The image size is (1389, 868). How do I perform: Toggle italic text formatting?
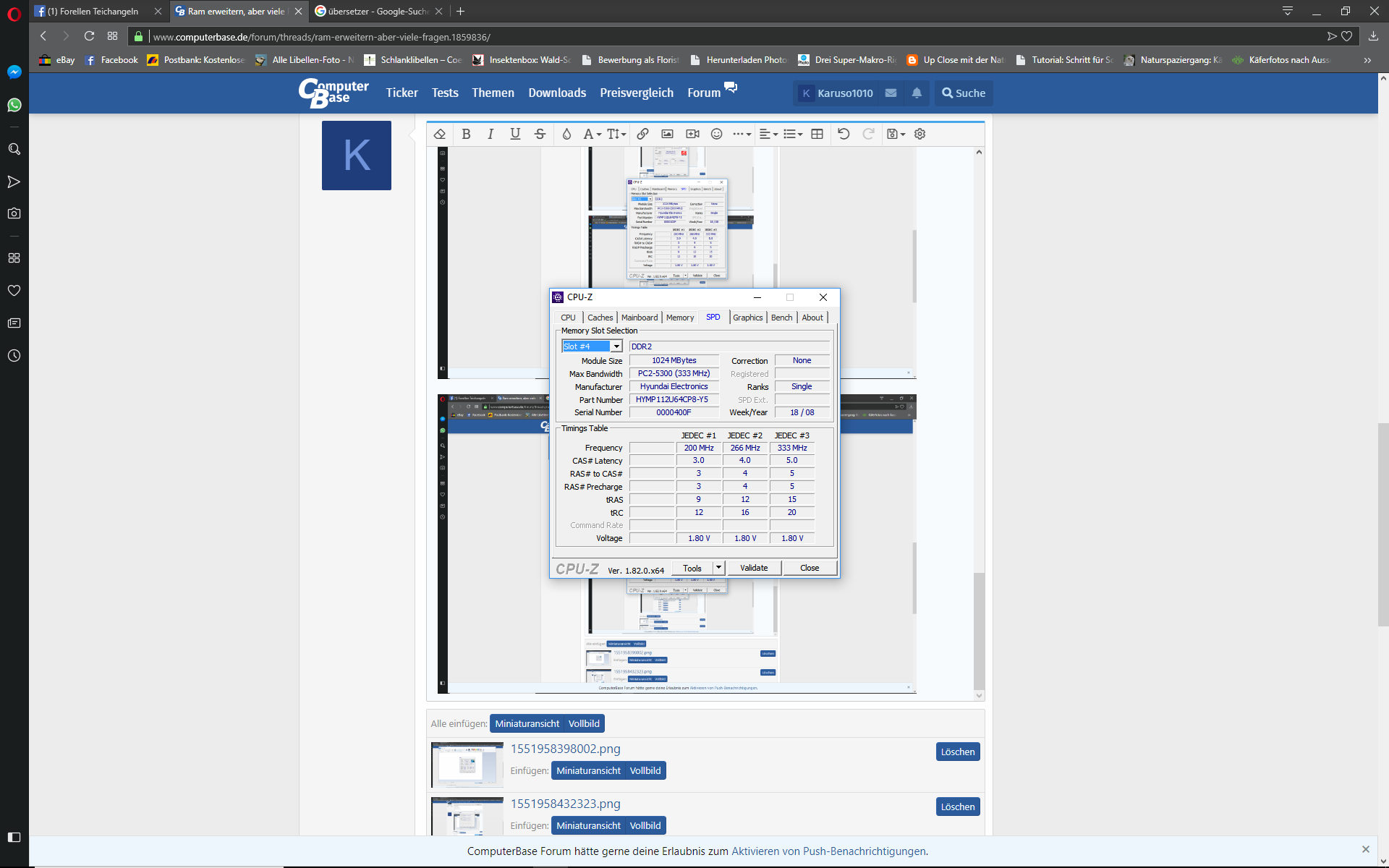490,134
